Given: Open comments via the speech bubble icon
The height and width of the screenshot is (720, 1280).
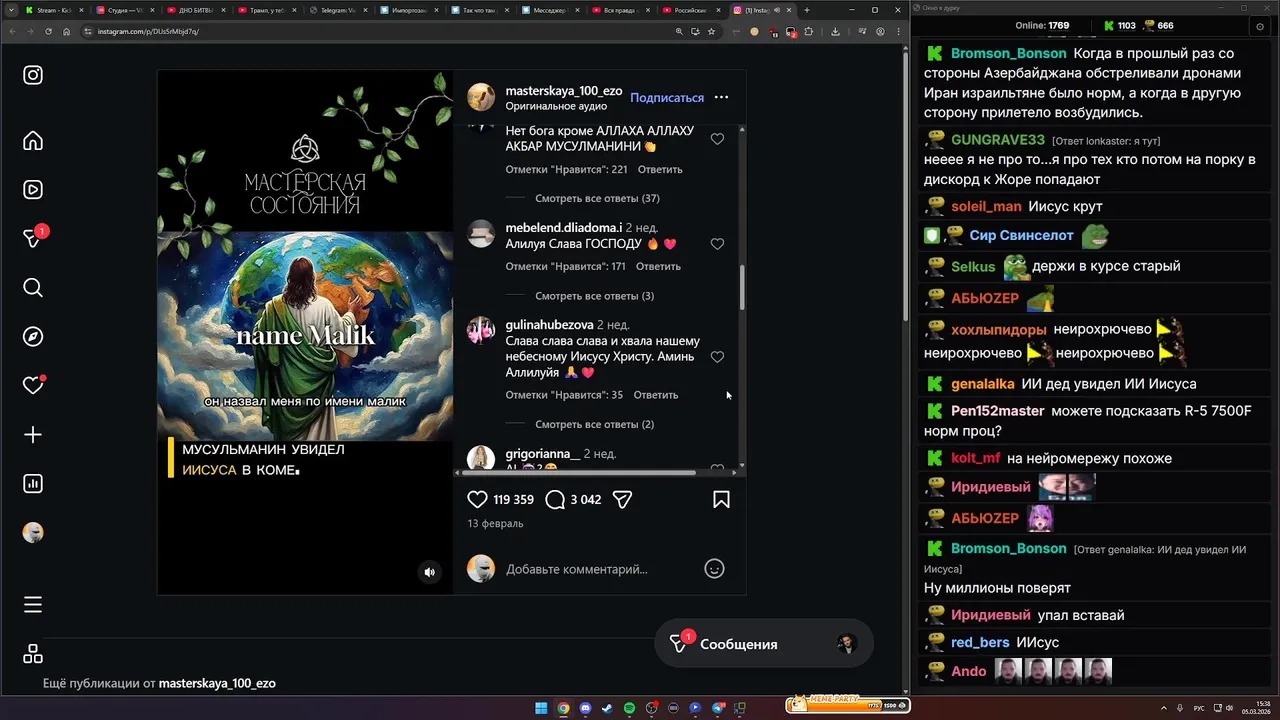Looking at the screenshot, I should pos(555,499).
